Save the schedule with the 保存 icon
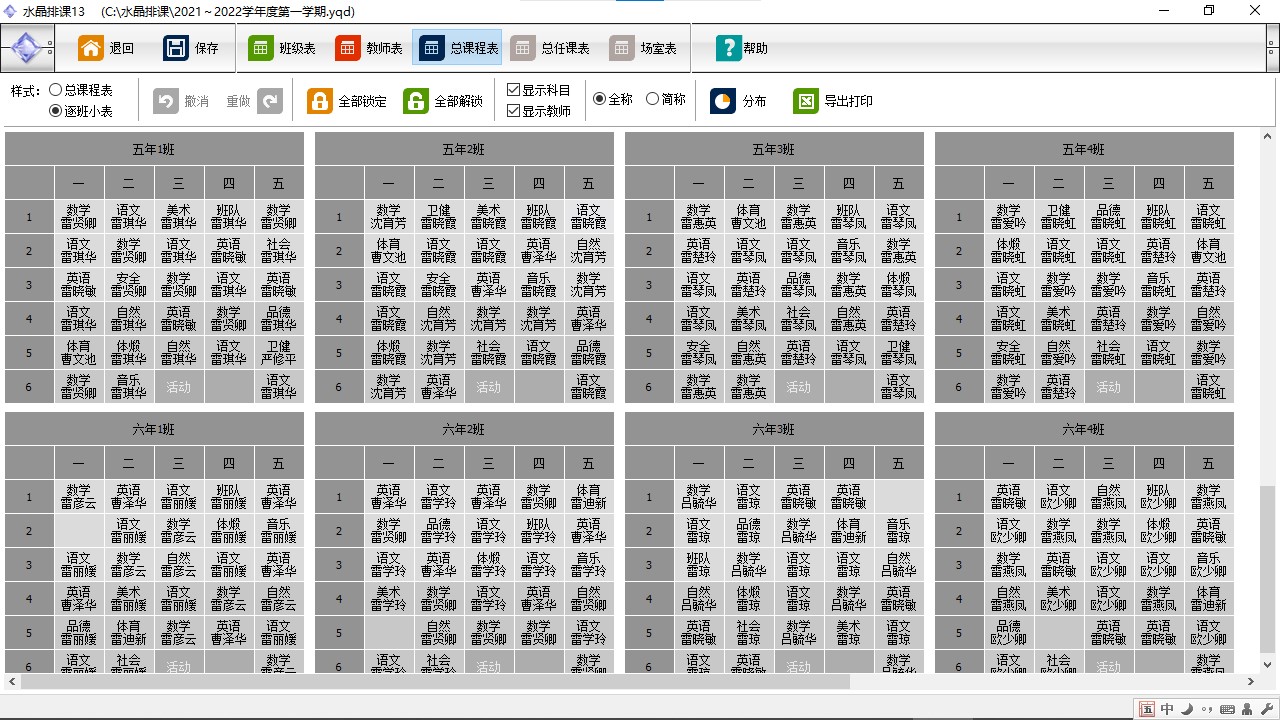 click(176, 48)
